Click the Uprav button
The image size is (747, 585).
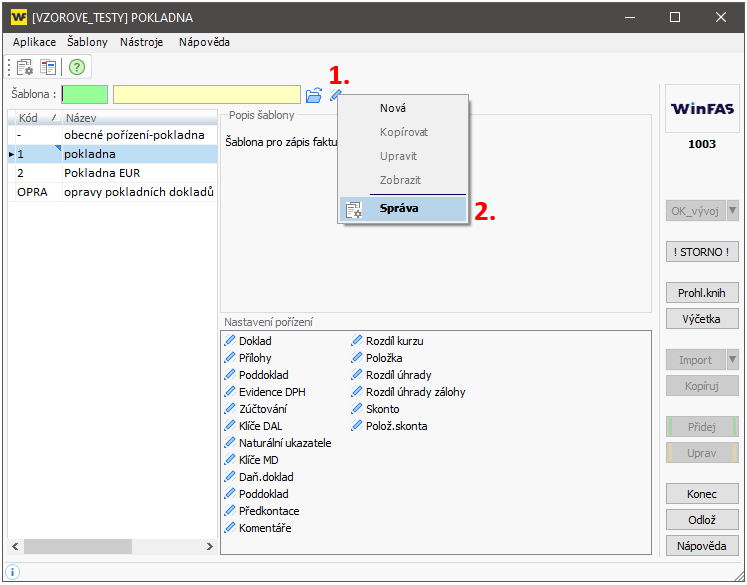(702, 453)
